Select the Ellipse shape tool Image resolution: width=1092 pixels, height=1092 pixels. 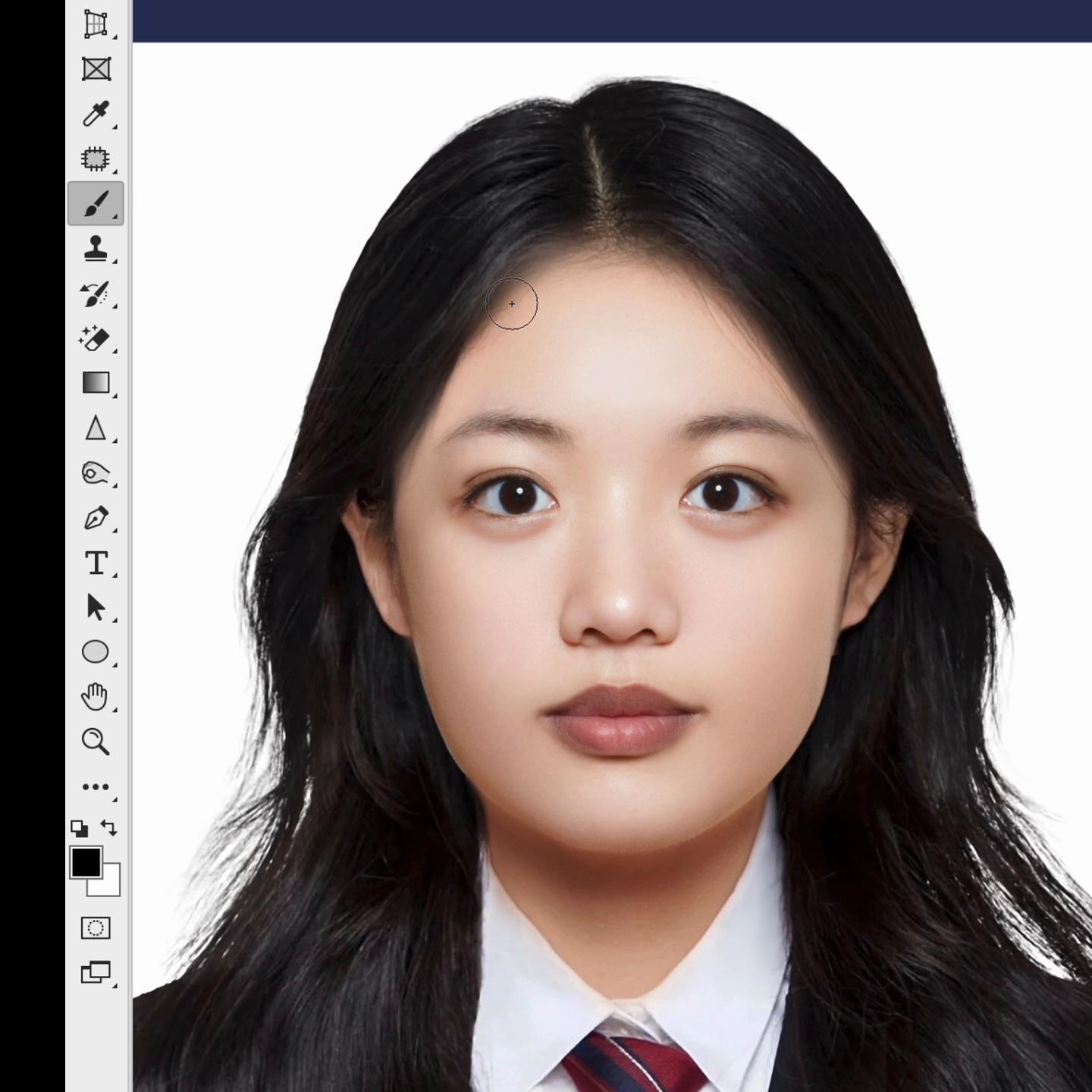pyautogui.click(x=96, y=652)
